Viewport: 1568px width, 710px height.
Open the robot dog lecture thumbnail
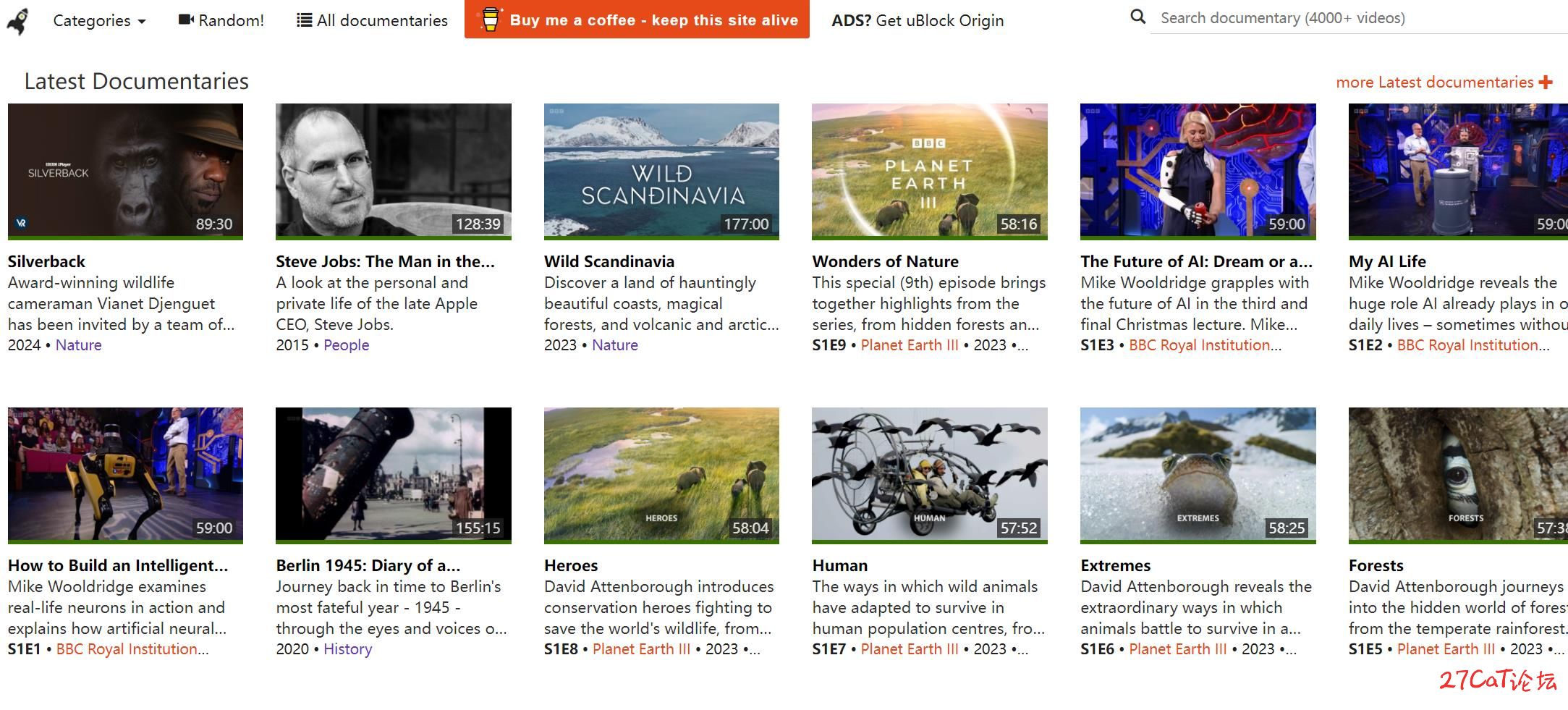[x=125, y=476]
